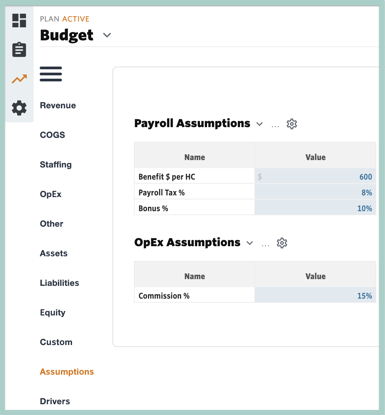The image size is (385, 415).
Task: Click the clipboard reports icon
Action: (x=19, y=50)
